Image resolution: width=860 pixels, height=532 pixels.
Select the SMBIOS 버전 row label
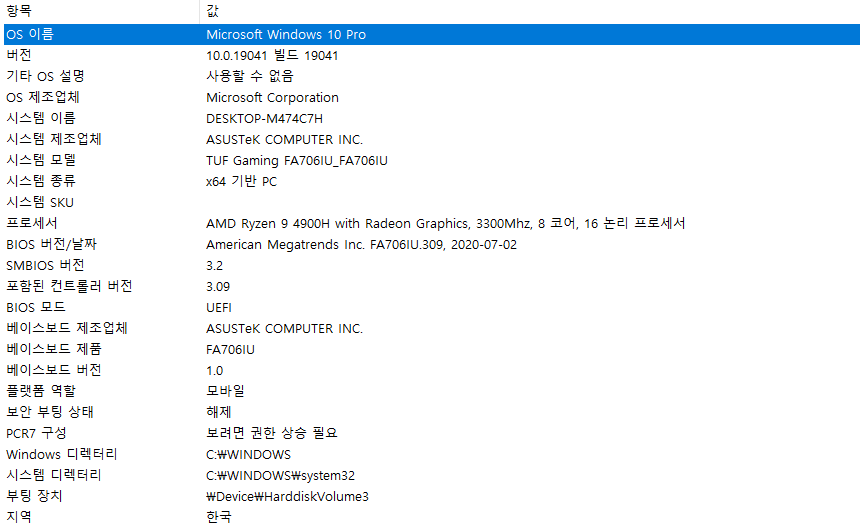(x=46, y=265)
